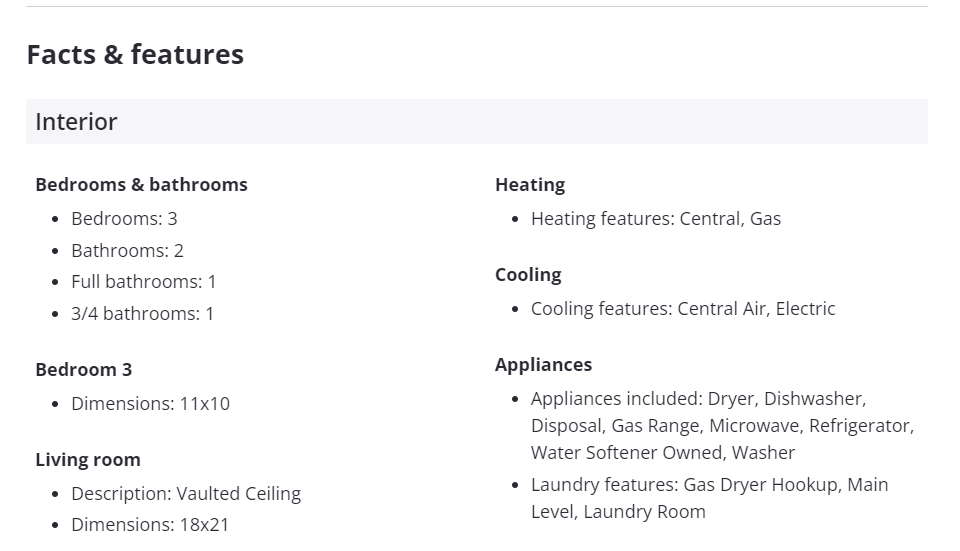Click the Bedrooms & bathrooms subheading

coord(141,185)
